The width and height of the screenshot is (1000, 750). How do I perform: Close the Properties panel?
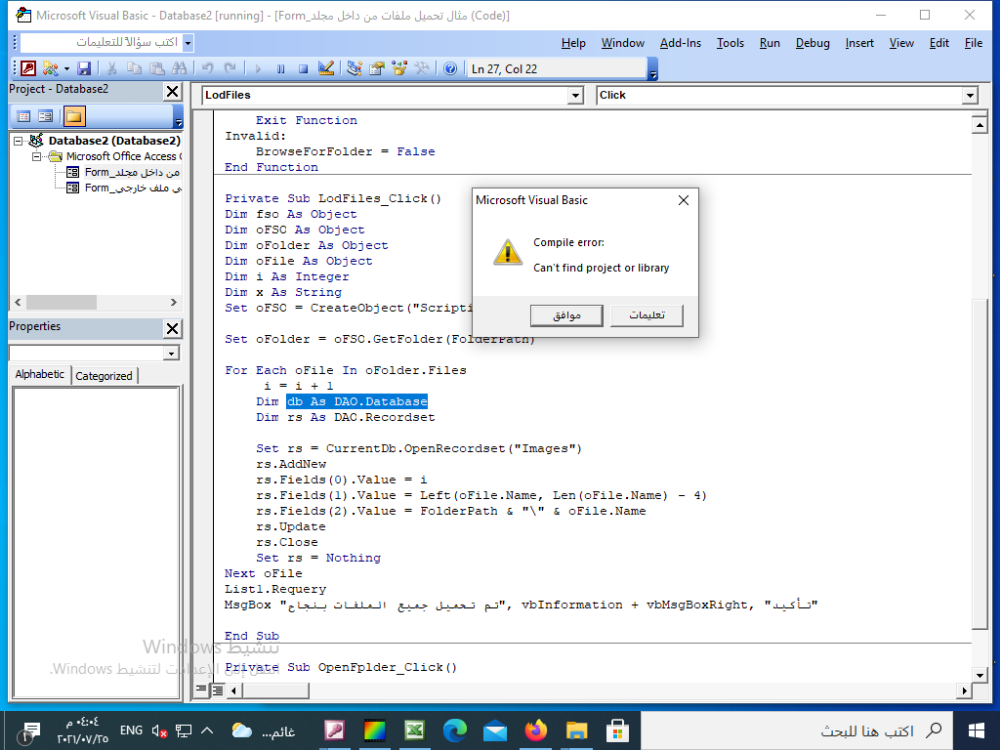172,328
